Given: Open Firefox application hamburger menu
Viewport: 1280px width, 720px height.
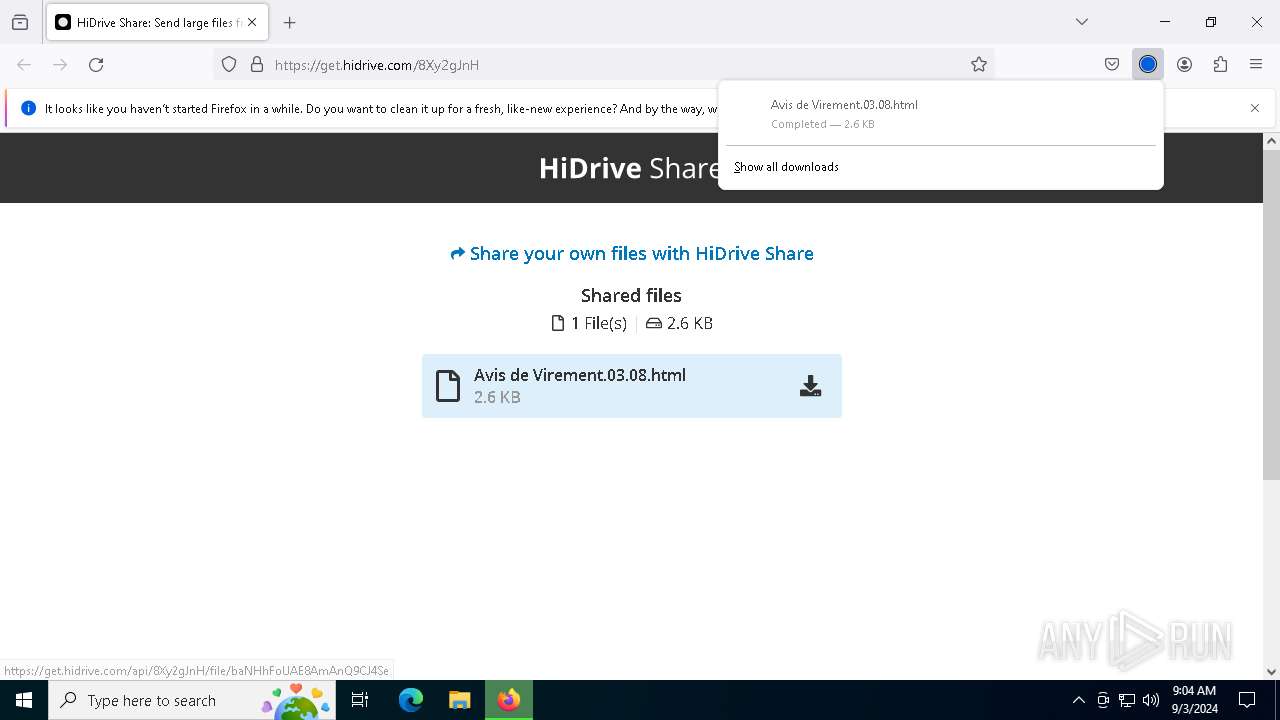Looking at the screenshot, I should [1256, 65].
